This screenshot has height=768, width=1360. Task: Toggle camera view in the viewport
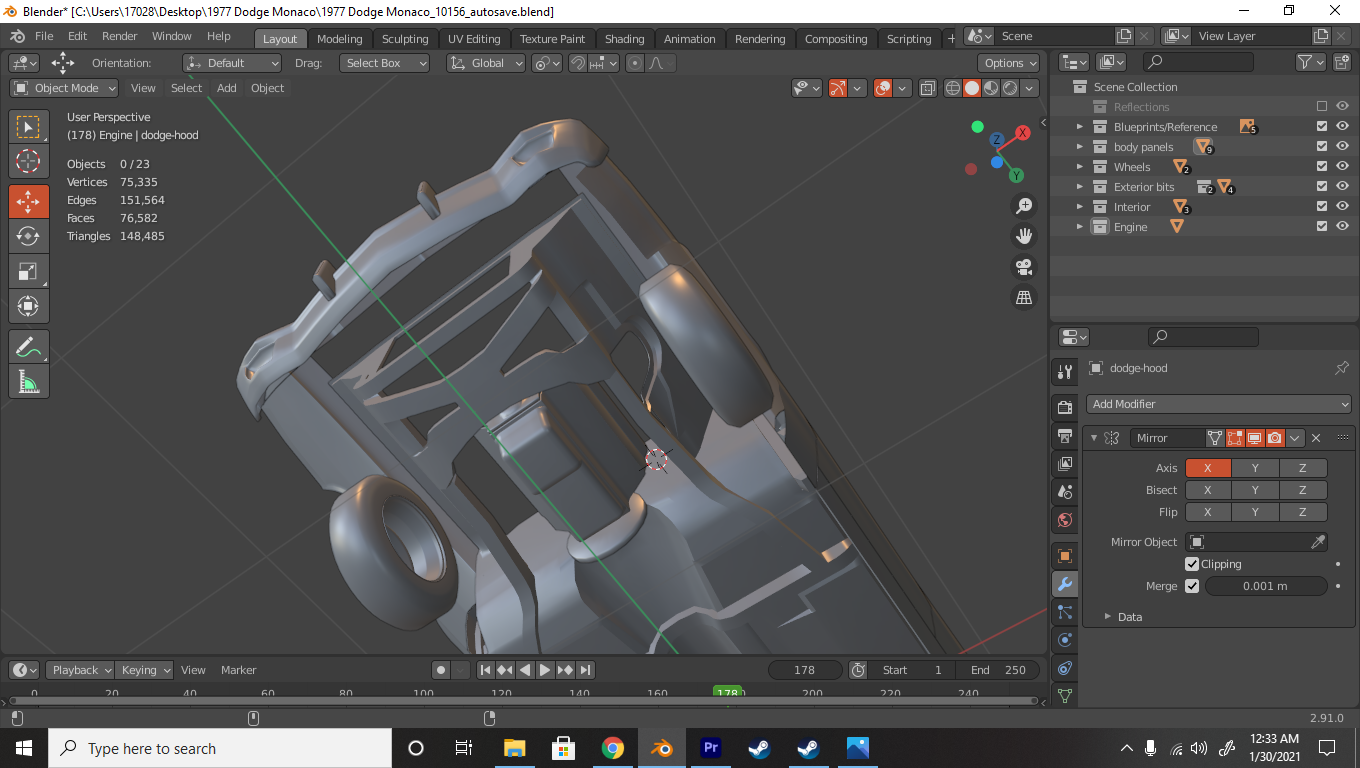pos(1024,267)
